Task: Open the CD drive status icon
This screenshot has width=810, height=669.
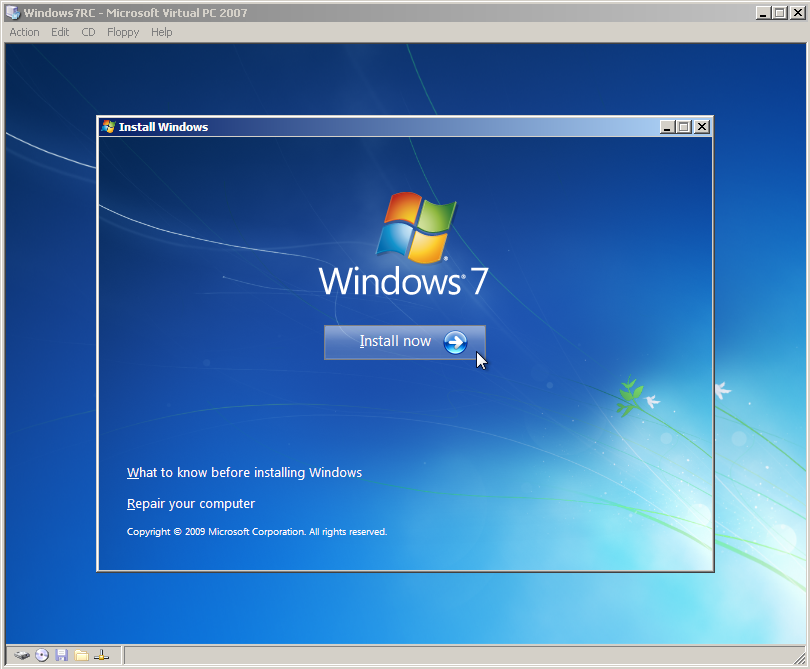Action: [x=41, y=655]
